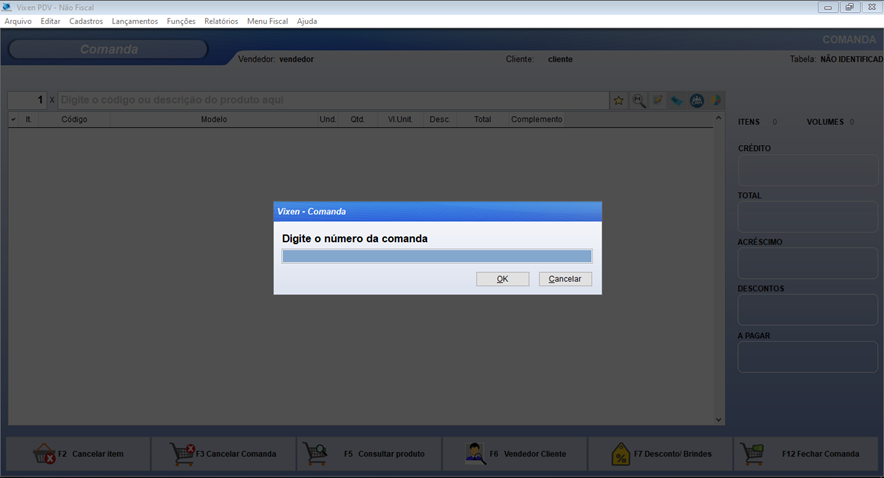
Task: Open the Arquivo menu
Action: 18,21
